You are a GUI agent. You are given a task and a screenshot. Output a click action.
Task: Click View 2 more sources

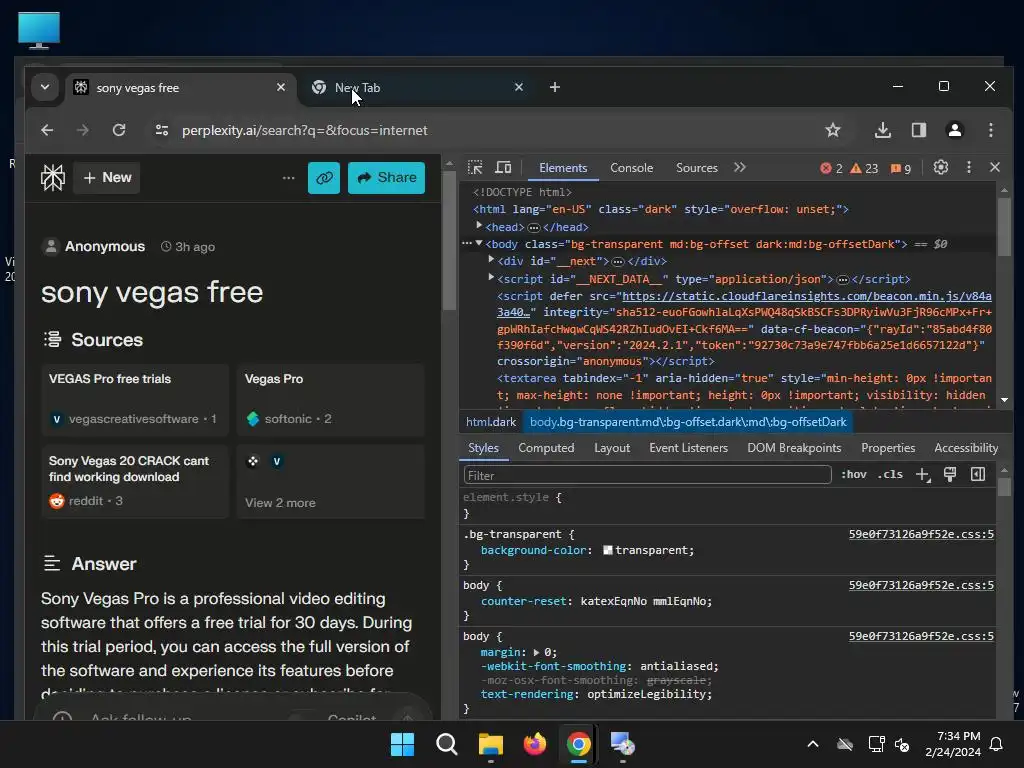click(331, 481)
